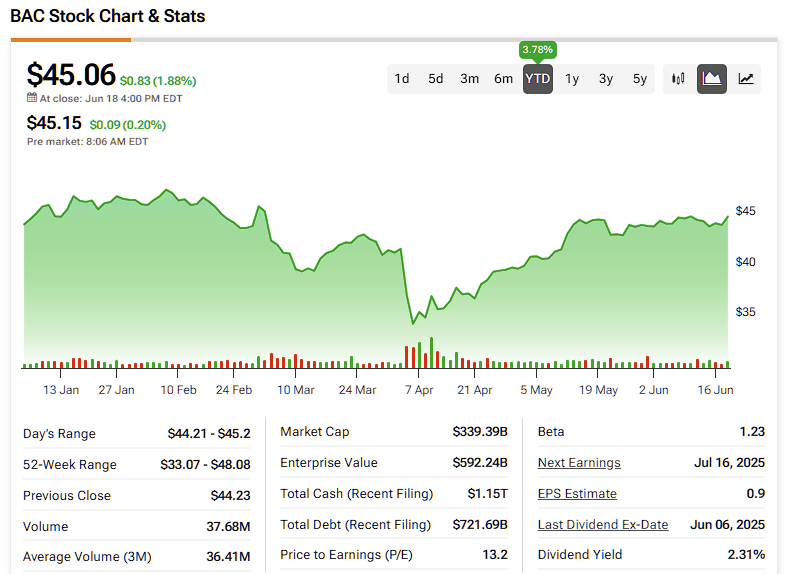Click the 10 Mar date on chart axis
The image size is (786, 574).
click(296, 390)
